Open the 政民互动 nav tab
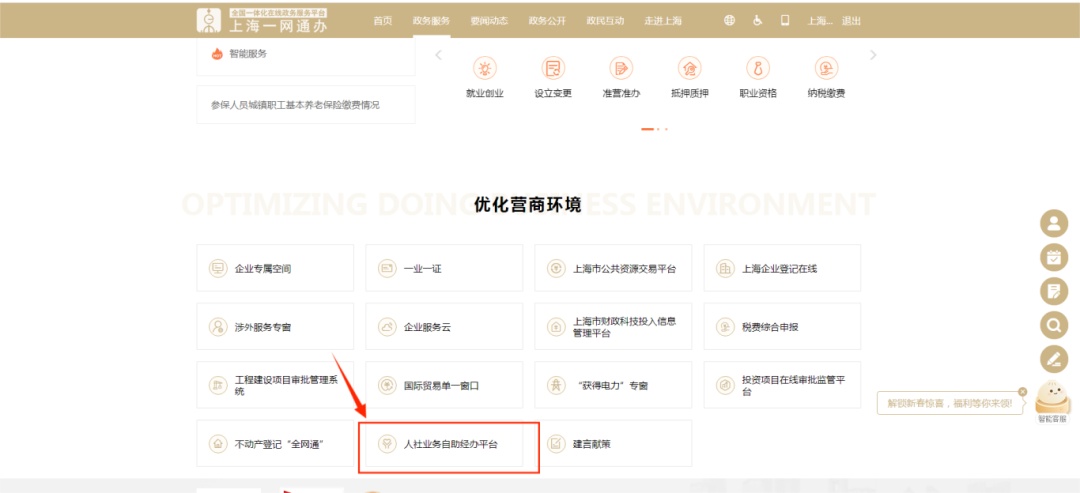1080x493 pixels. tap(605, 21)
